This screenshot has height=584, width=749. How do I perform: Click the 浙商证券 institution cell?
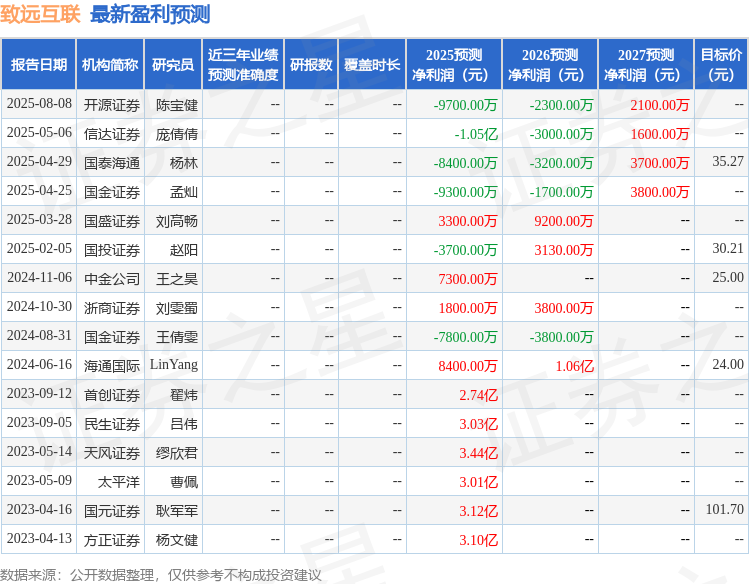pyautogui.click(x=112, y=308)
